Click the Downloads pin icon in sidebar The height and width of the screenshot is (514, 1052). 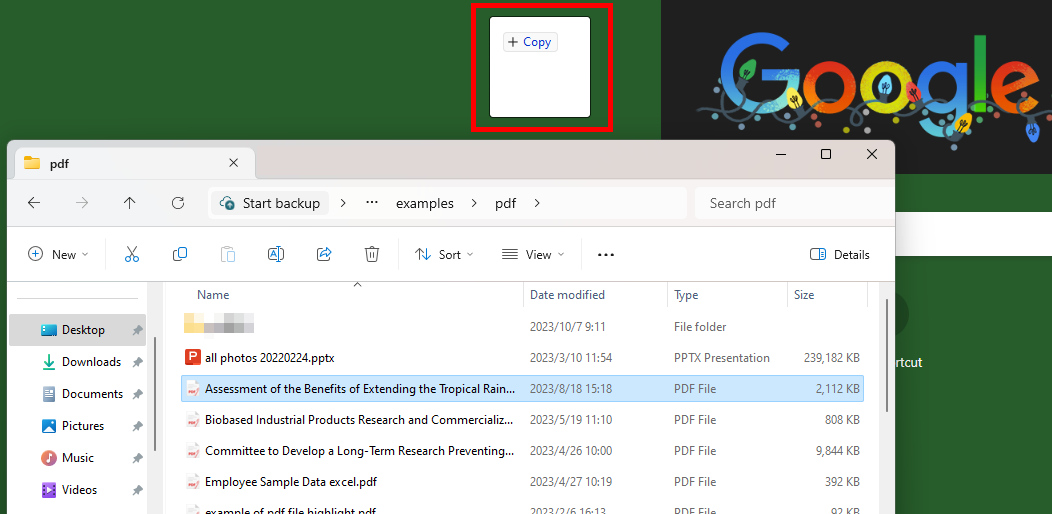click(x=138, y=362)
